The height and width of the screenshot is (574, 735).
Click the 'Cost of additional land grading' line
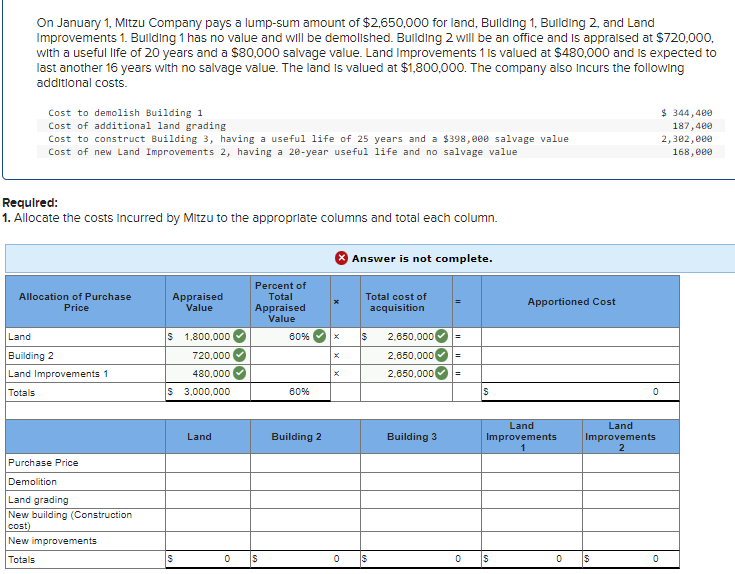tap(137, 126)
